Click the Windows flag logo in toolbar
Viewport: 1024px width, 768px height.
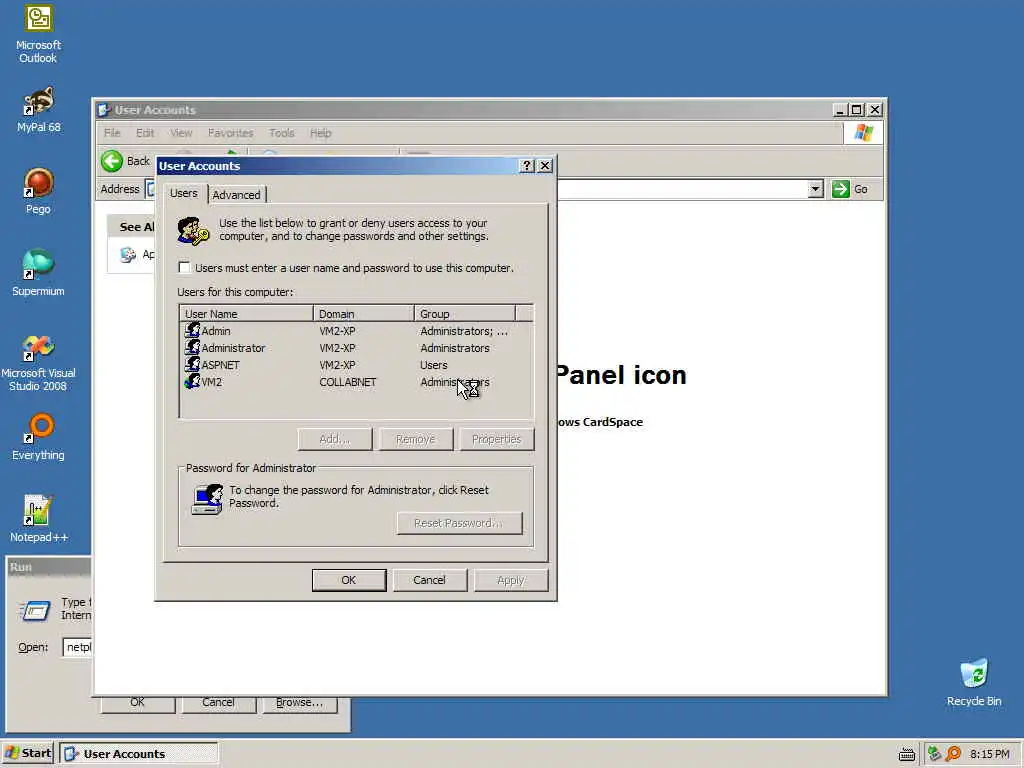click(x=863, y=133)
